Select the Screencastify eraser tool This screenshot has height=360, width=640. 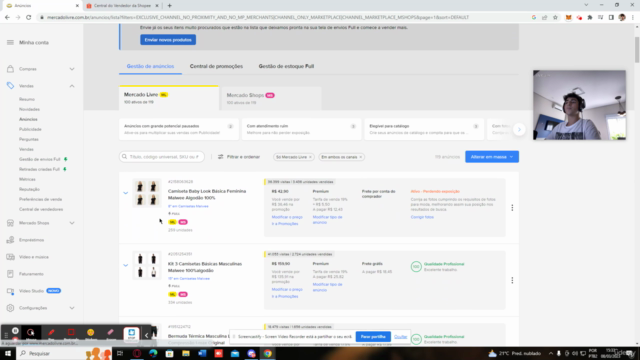click(x=110, y=333)
